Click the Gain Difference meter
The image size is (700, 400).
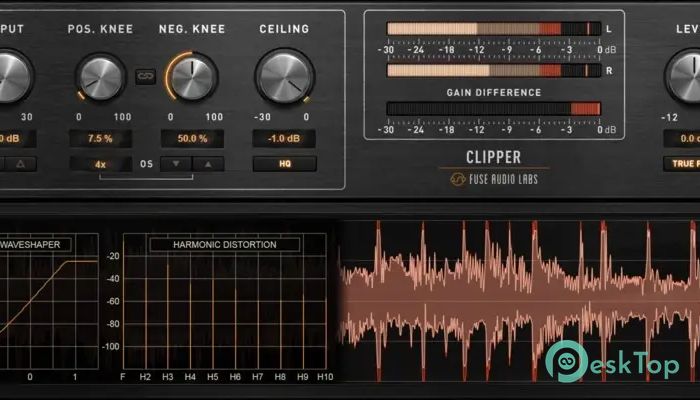click(493, 109)
